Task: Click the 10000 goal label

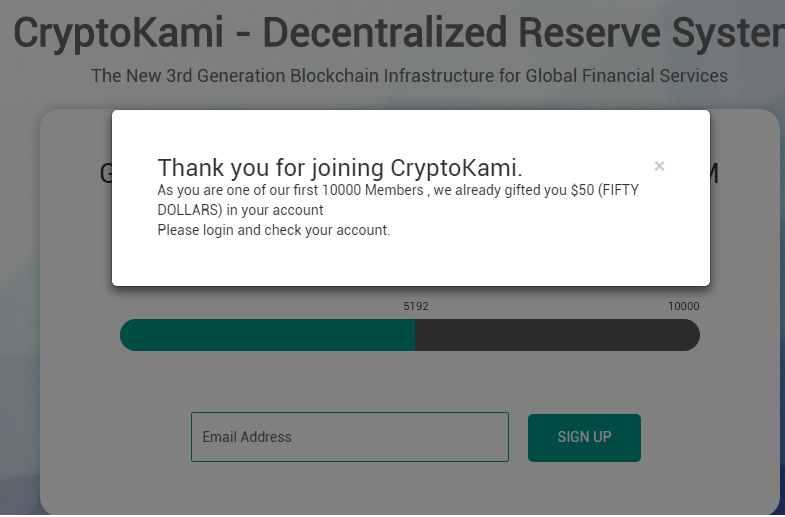Action: 684,307
